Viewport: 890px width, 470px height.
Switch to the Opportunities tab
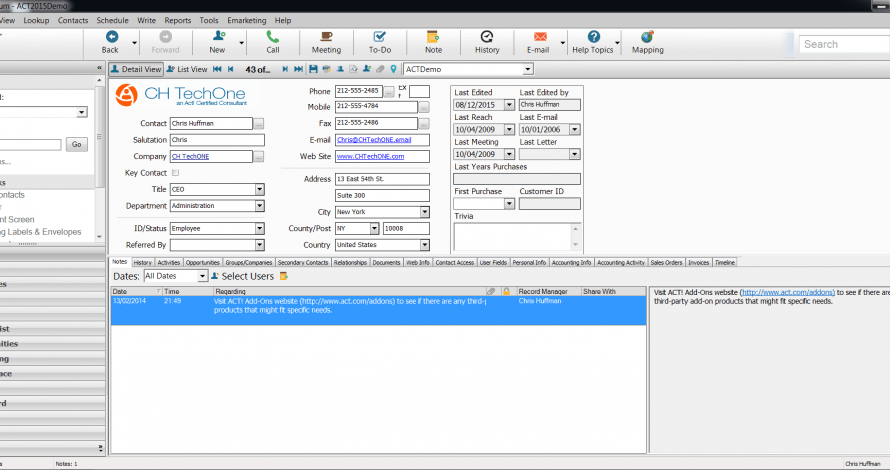[x=203, y=262]
